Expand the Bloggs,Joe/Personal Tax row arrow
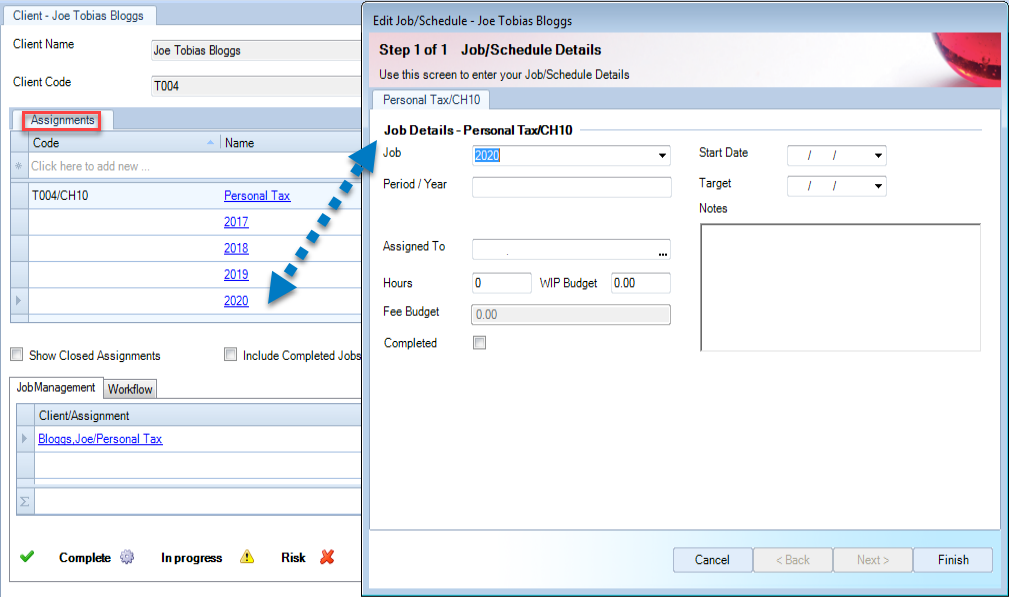 [24, 439]
